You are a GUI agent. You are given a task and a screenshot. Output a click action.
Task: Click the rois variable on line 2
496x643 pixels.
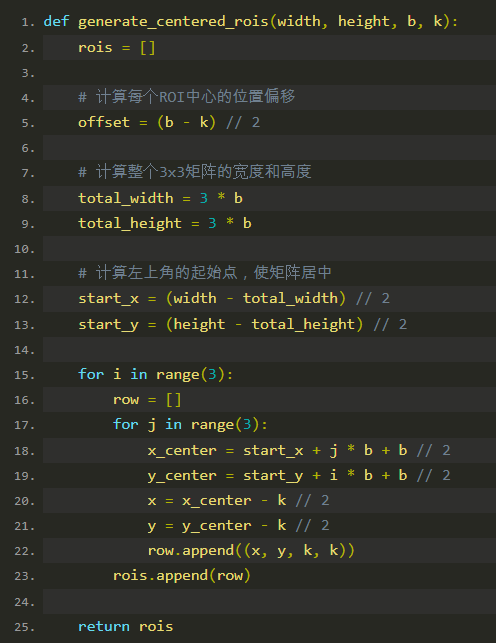pyautogui.click(x=95, y=47)
